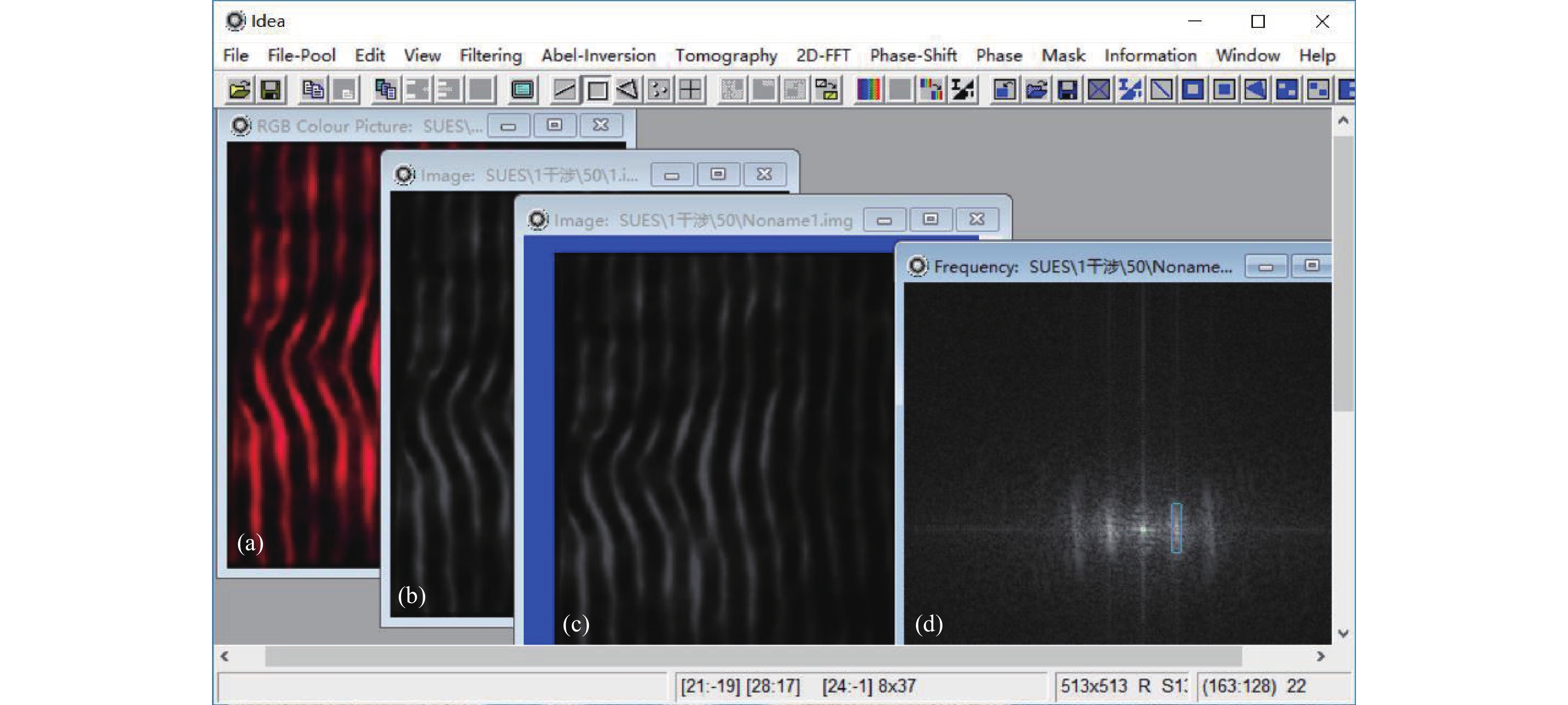Screen dimensions: 1568x705
Task: Open the Filtering menu
Action: click(491, 55)
